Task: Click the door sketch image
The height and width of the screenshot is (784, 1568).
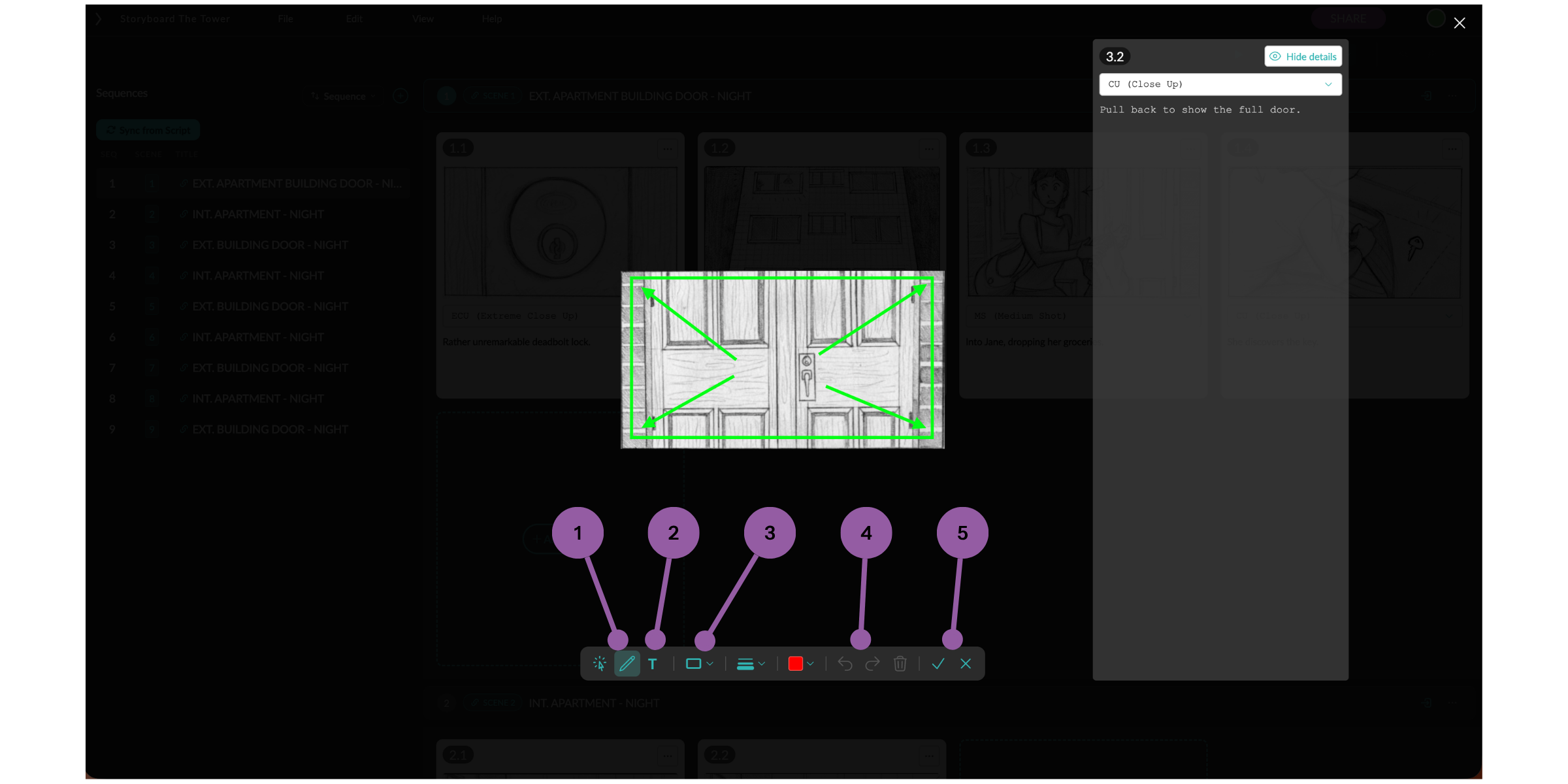Action: (783, 360)
